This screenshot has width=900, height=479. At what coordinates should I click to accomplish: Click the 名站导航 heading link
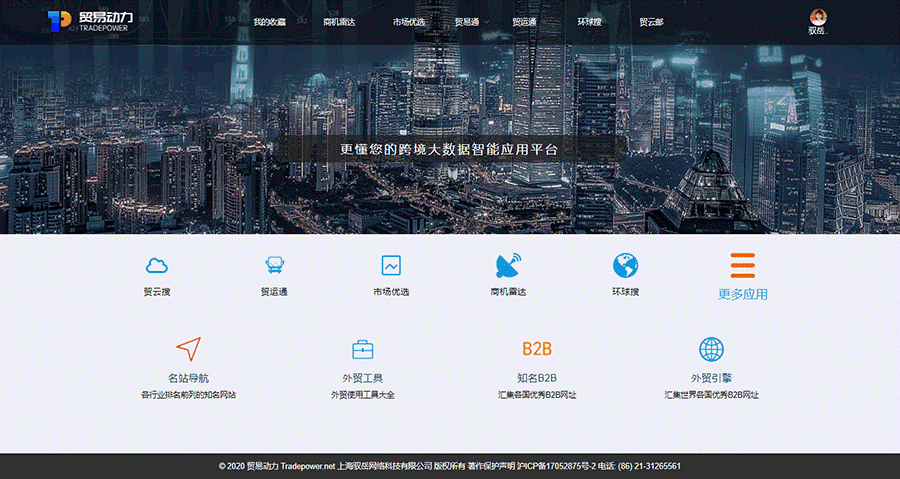pos(188,379)
